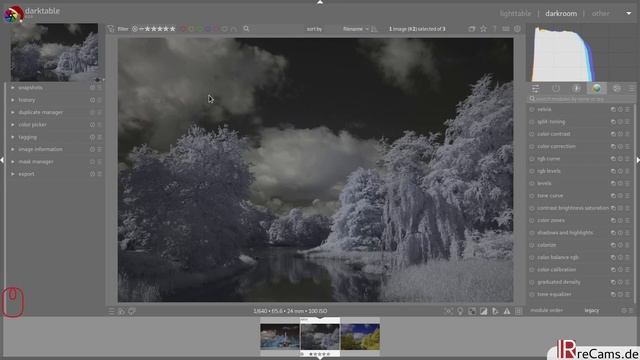Toggle clipping indication icon
640x360 pixels.
[483, 311]
